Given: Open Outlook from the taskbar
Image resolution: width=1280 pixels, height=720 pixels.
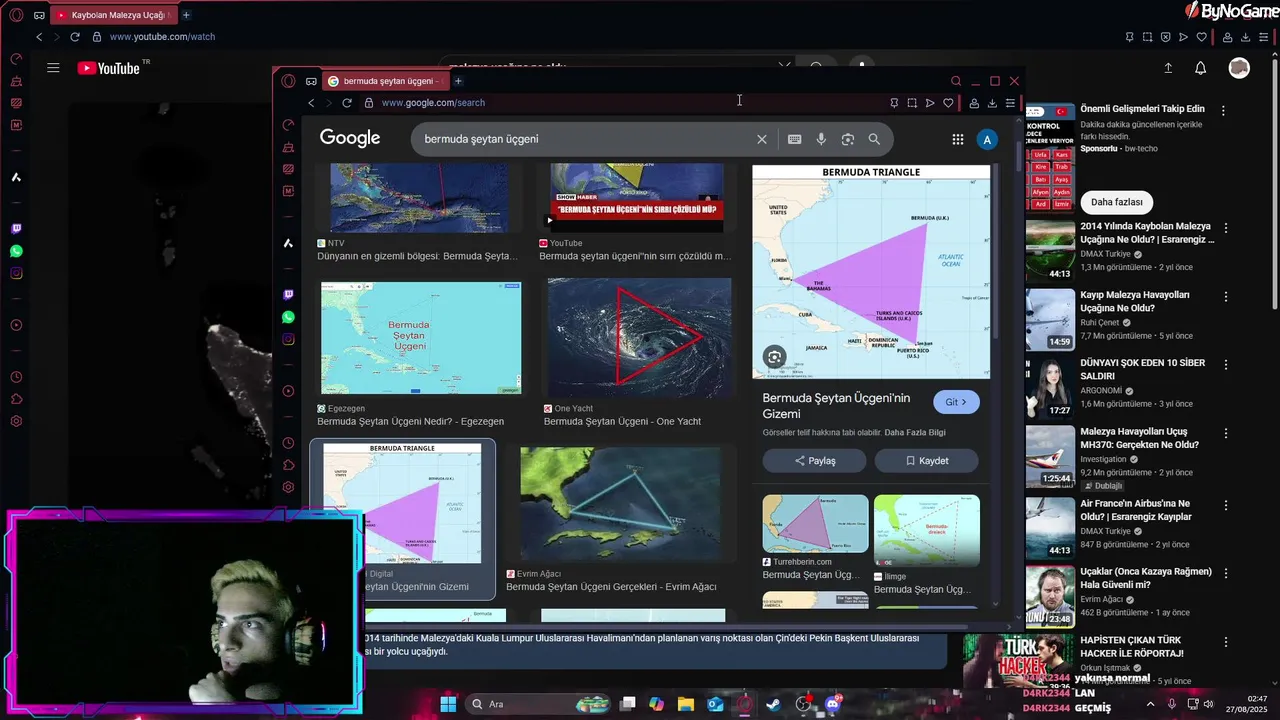Looking at the screenshot, I should (715, 704).
